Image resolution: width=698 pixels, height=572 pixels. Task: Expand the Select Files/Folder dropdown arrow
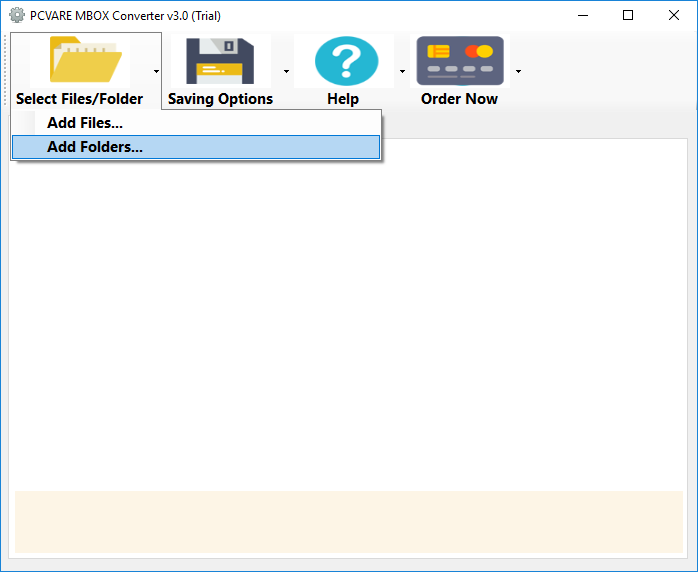(156, 71)
